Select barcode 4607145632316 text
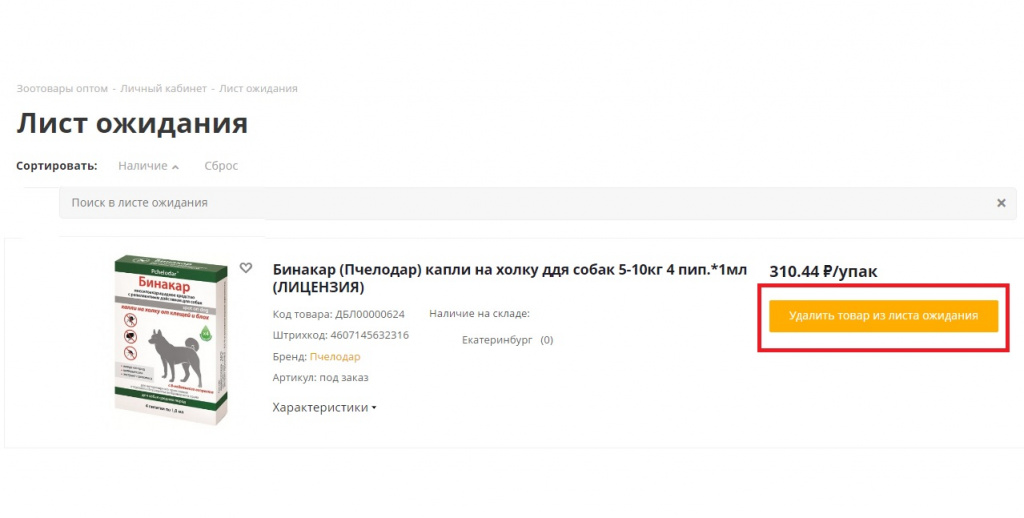1024x518 pixels. pyautogui.click(x=369, y=335)
